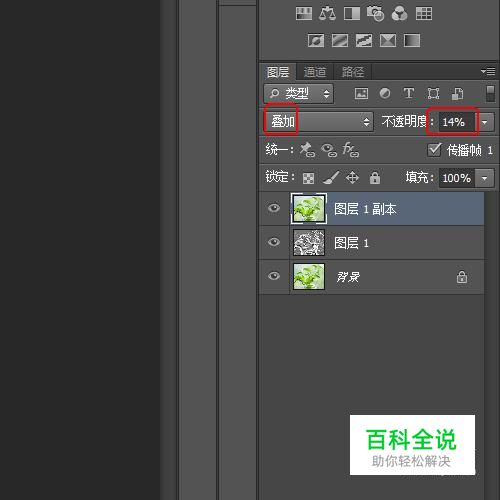Image resolution: width=500 pixels, height=500 pixels.
Task: Open the layers panel flyout menu
Action: click(x=488, y=71)
